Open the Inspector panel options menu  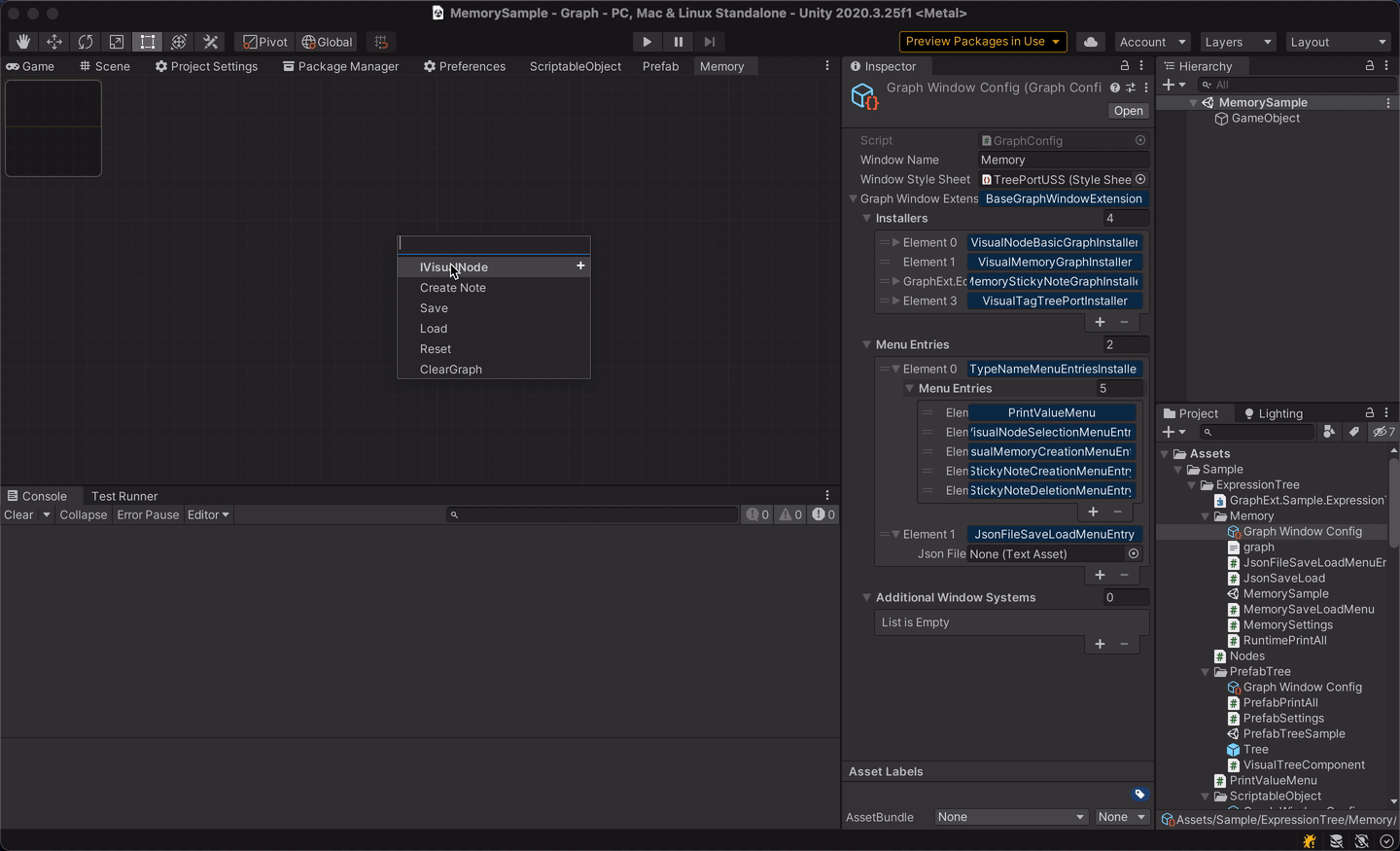pos(1141,66)
